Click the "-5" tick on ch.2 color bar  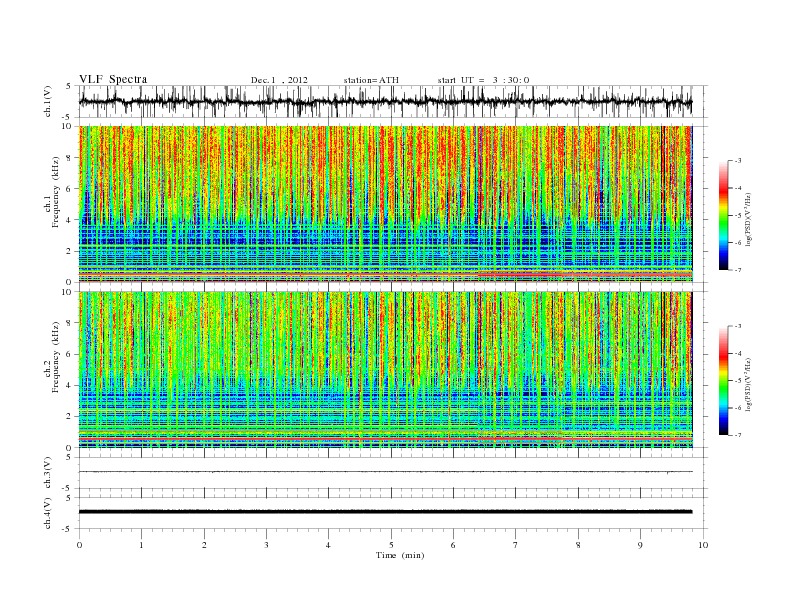pos(738,380)
